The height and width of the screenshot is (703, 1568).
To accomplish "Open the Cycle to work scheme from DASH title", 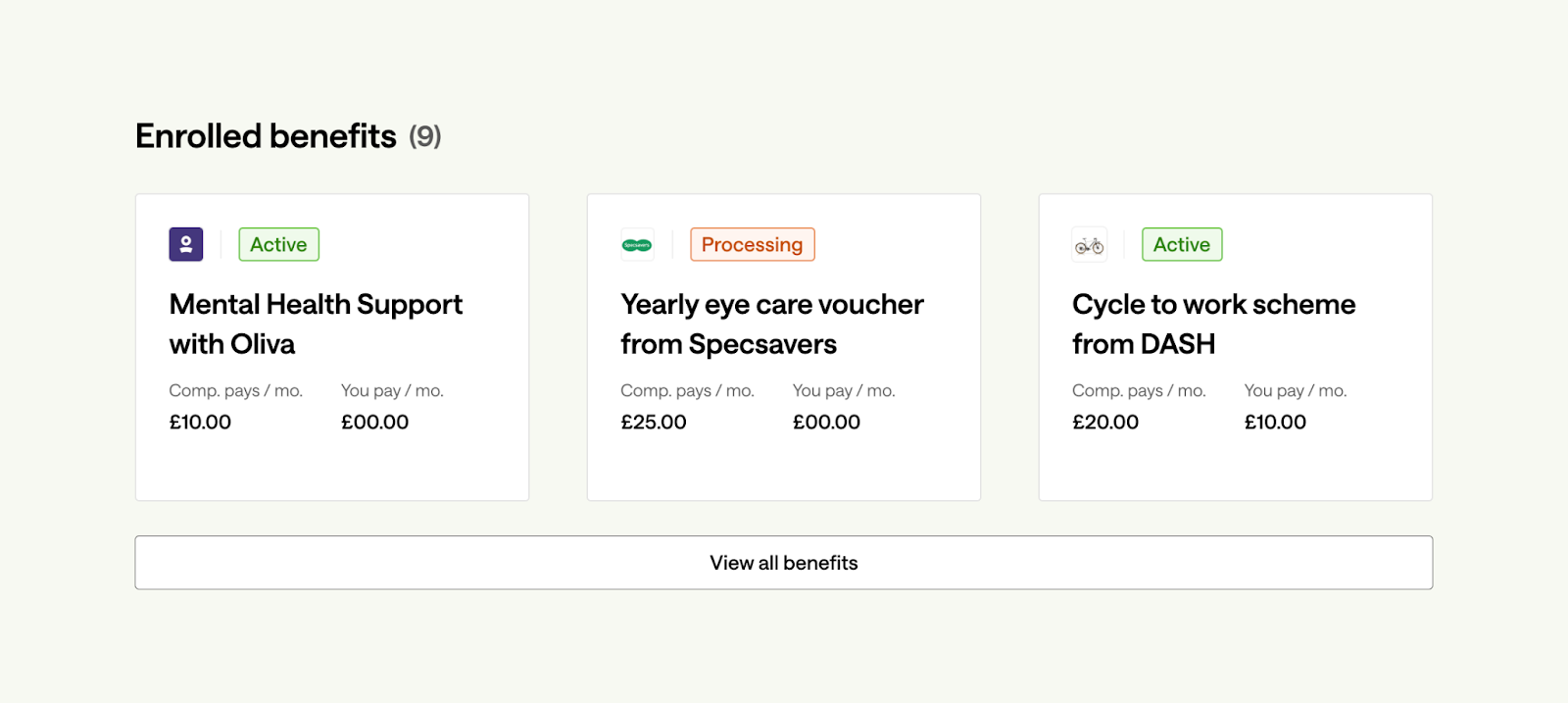I will [1213, 324].
